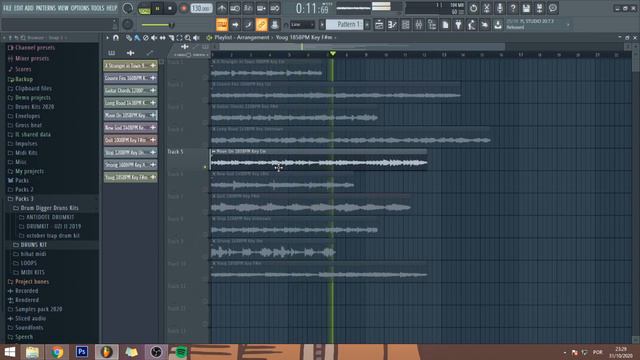
Task: Open the PATTERNS menu
Action: 46,8
